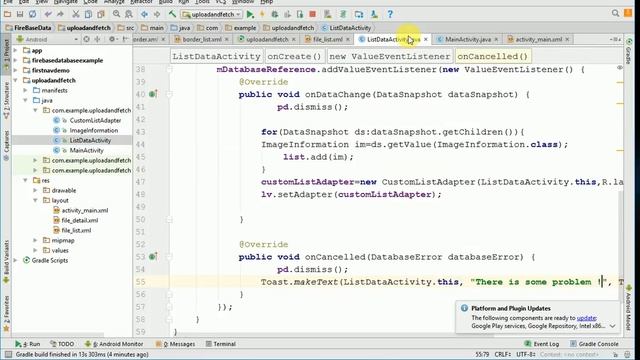The width and height of the screenshot is (640, 360).
Task: Expand the Platform and Plugin Updates notification chevron
Action: pyautogui.click(x=613, y=326)
